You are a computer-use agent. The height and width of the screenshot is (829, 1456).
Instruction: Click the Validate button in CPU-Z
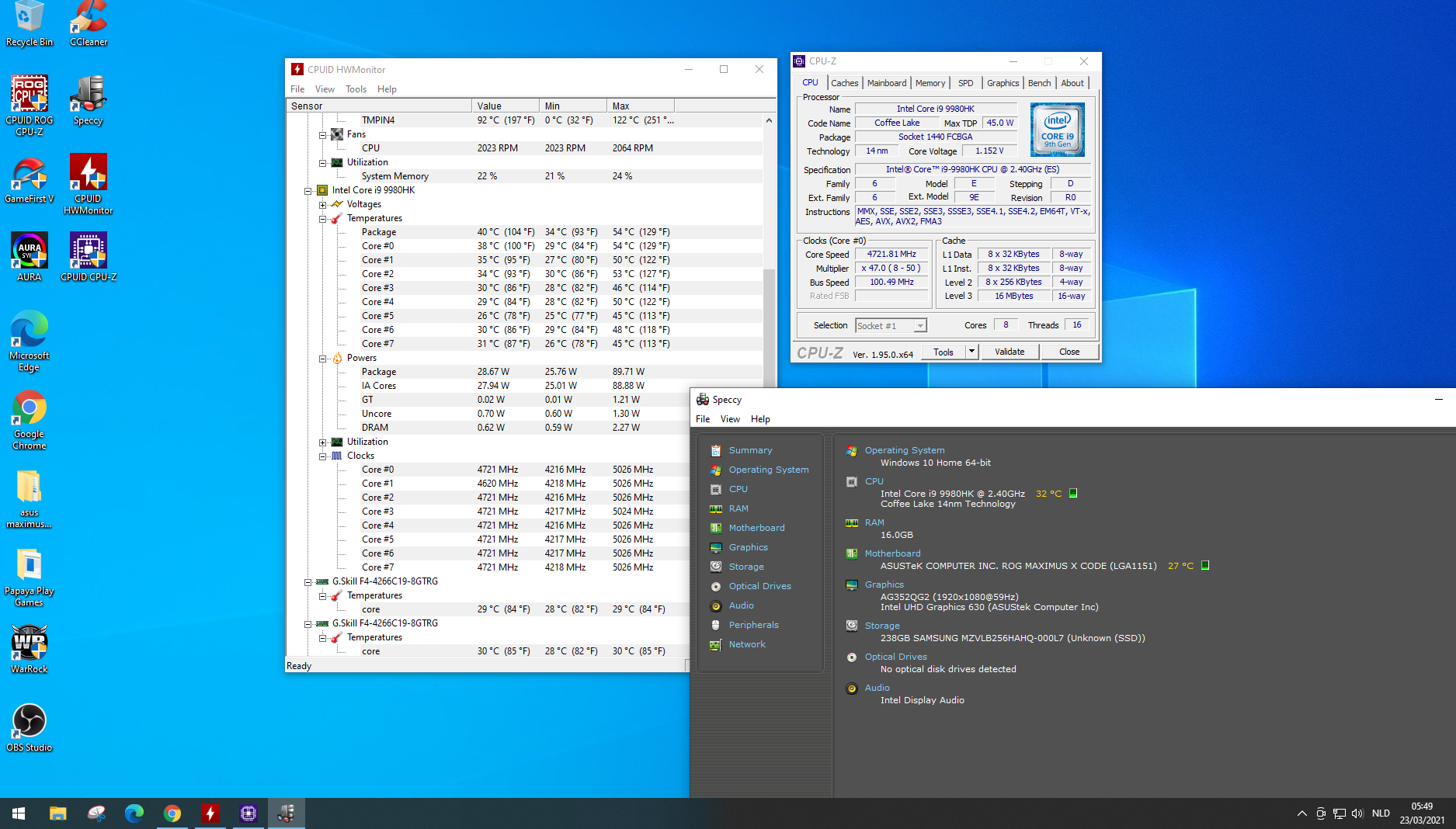point(1009,352)
